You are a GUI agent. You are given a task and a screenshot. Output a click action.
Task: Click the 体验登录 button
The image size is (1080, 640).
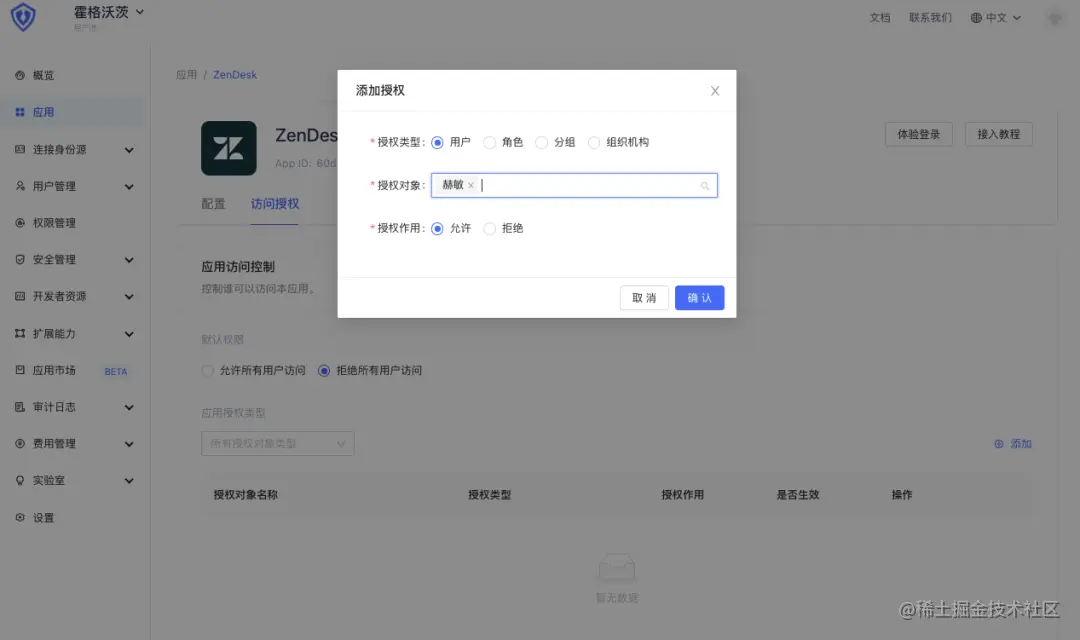[918, 134]
